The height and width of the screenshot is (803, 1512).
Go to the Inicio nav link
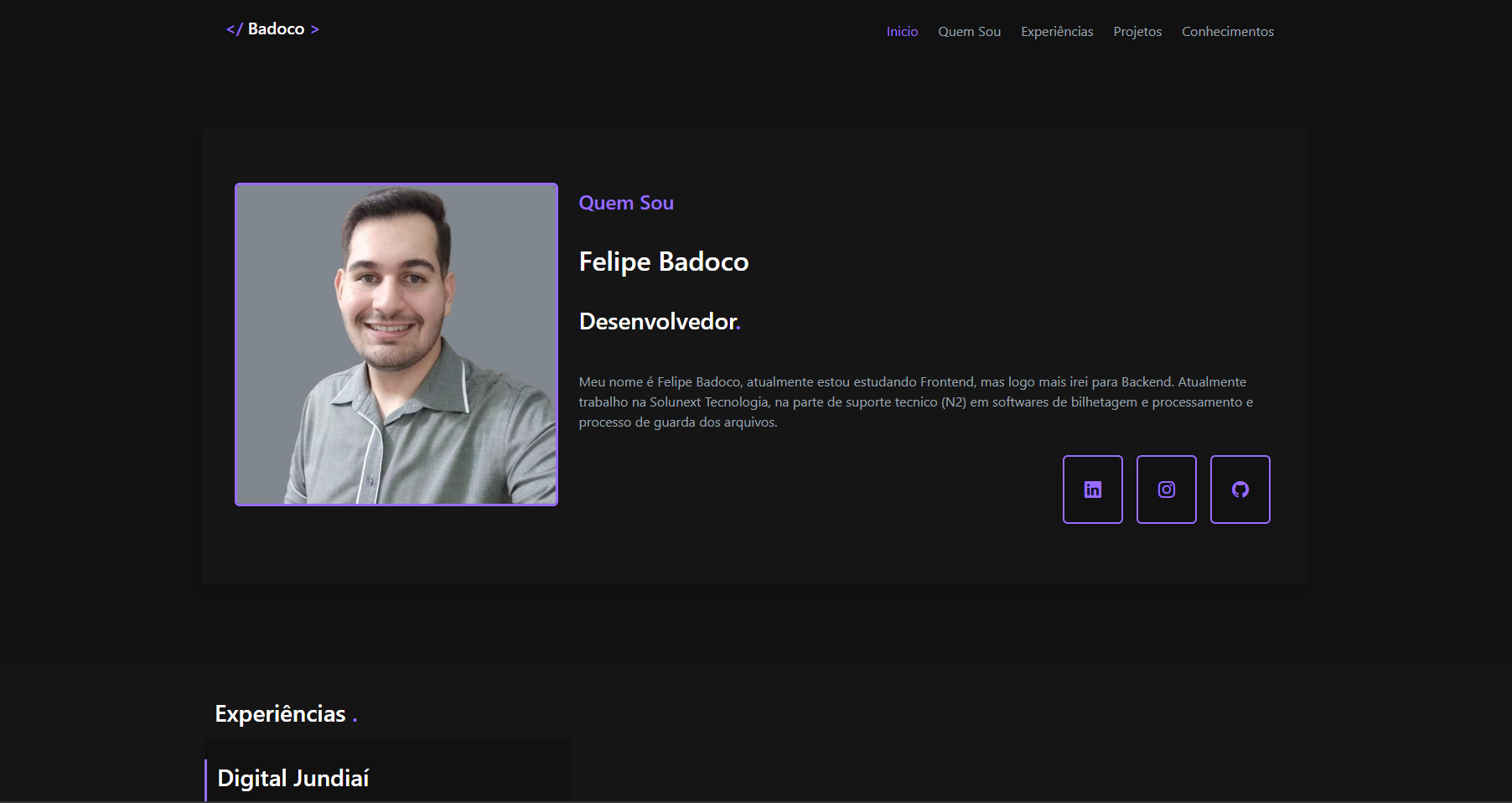[902, 32]
